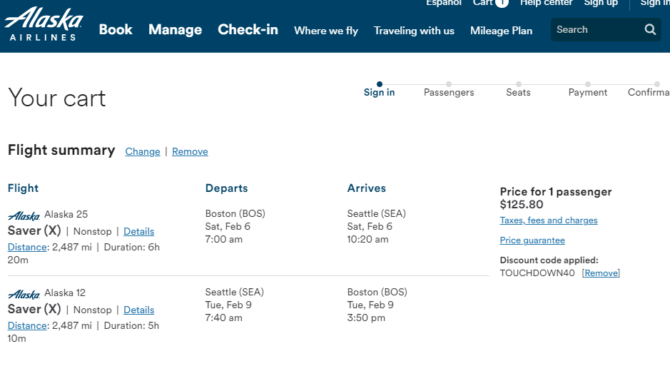The image size is (670, 366).
Task: Open the Book menu
Action: coord(115,29)
